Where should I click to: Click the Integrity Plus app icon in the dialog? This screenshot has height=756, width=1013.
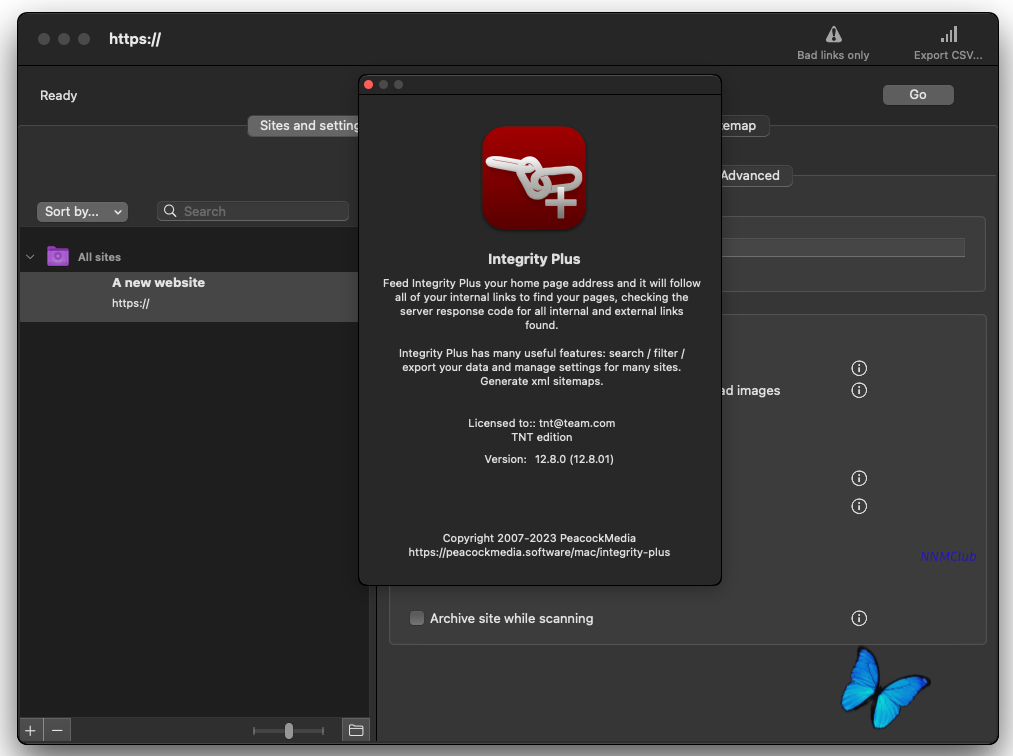[534, 178]
